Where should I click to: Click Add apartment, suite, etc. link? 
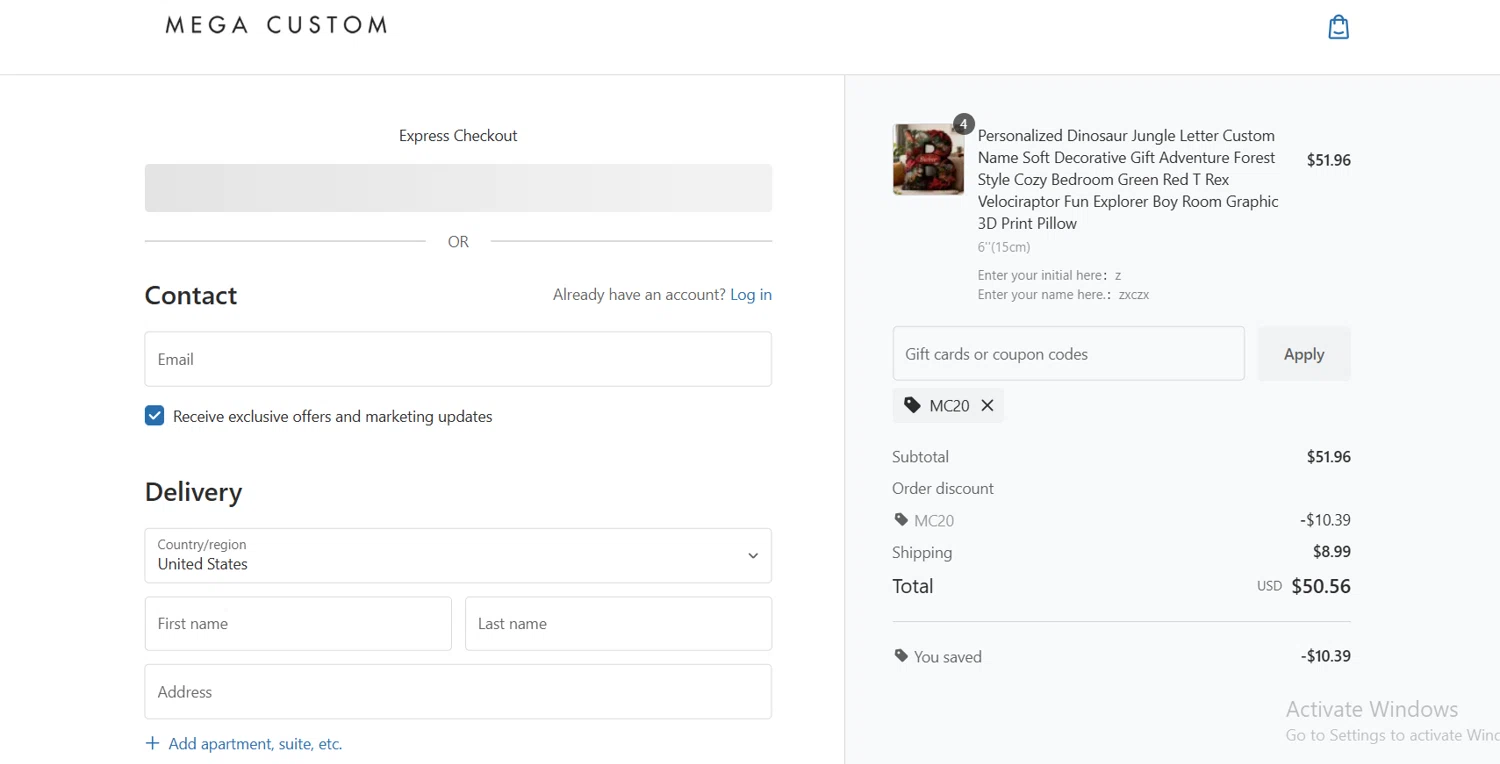click(x=255, y=743)
